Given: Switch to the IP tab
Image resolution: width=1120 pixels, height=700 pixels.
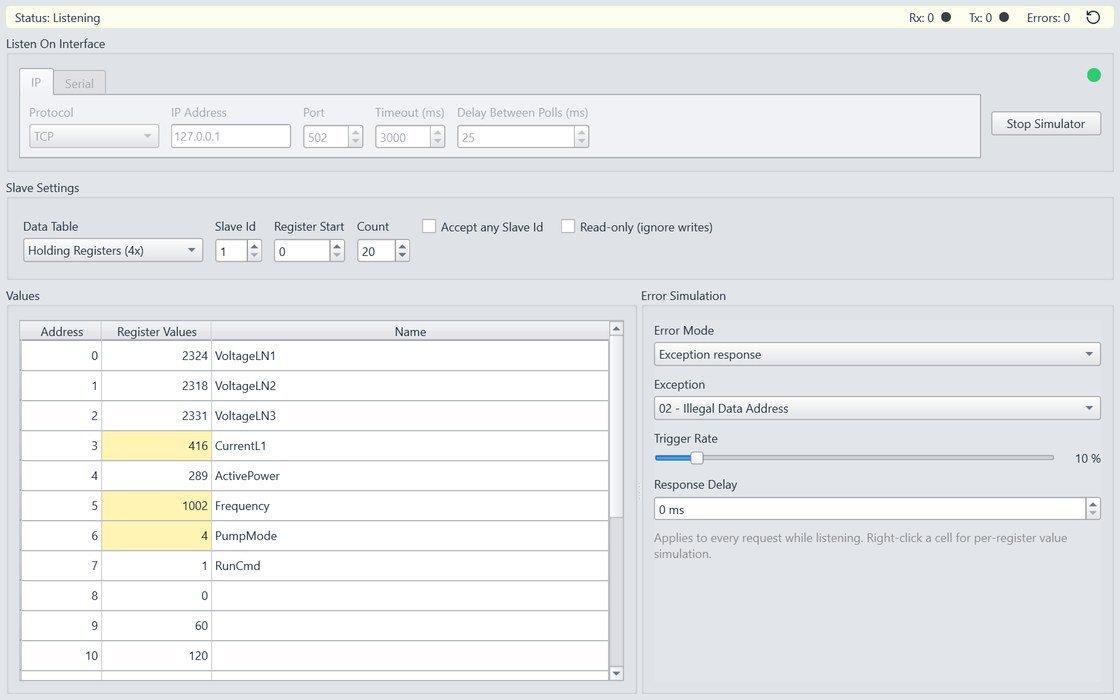Looking at the screenshot, I should 36,82.
